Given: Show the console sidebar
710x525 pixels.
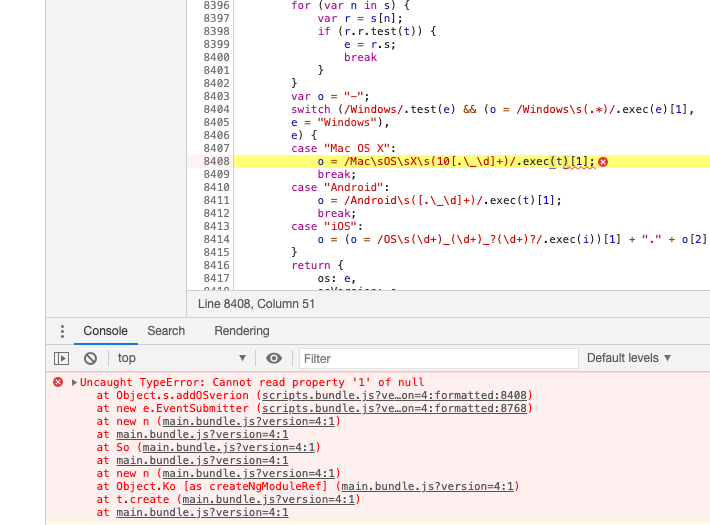Looking at the screenshot, I should [x=62, y=359].
